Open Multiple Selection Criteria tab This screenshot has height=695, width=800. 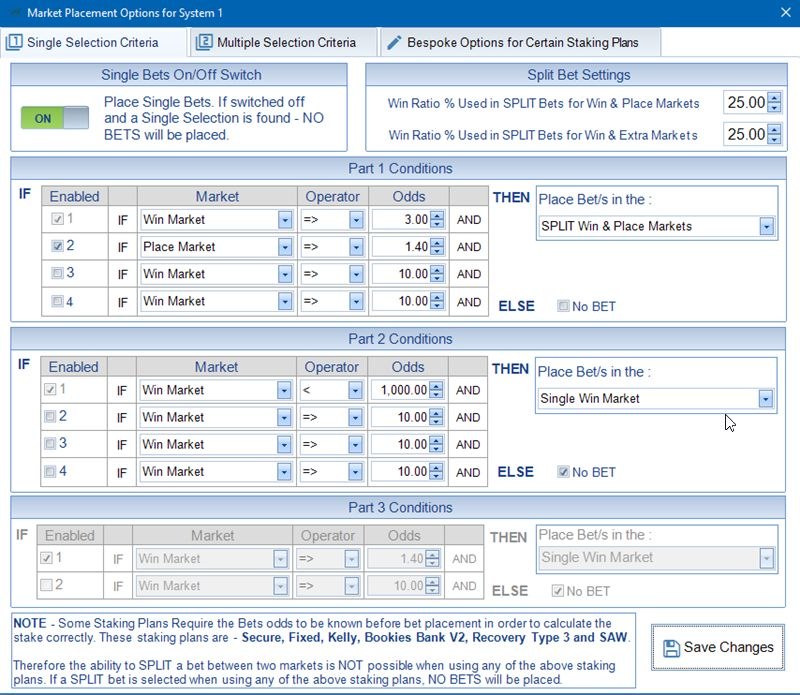click(283, 42)
